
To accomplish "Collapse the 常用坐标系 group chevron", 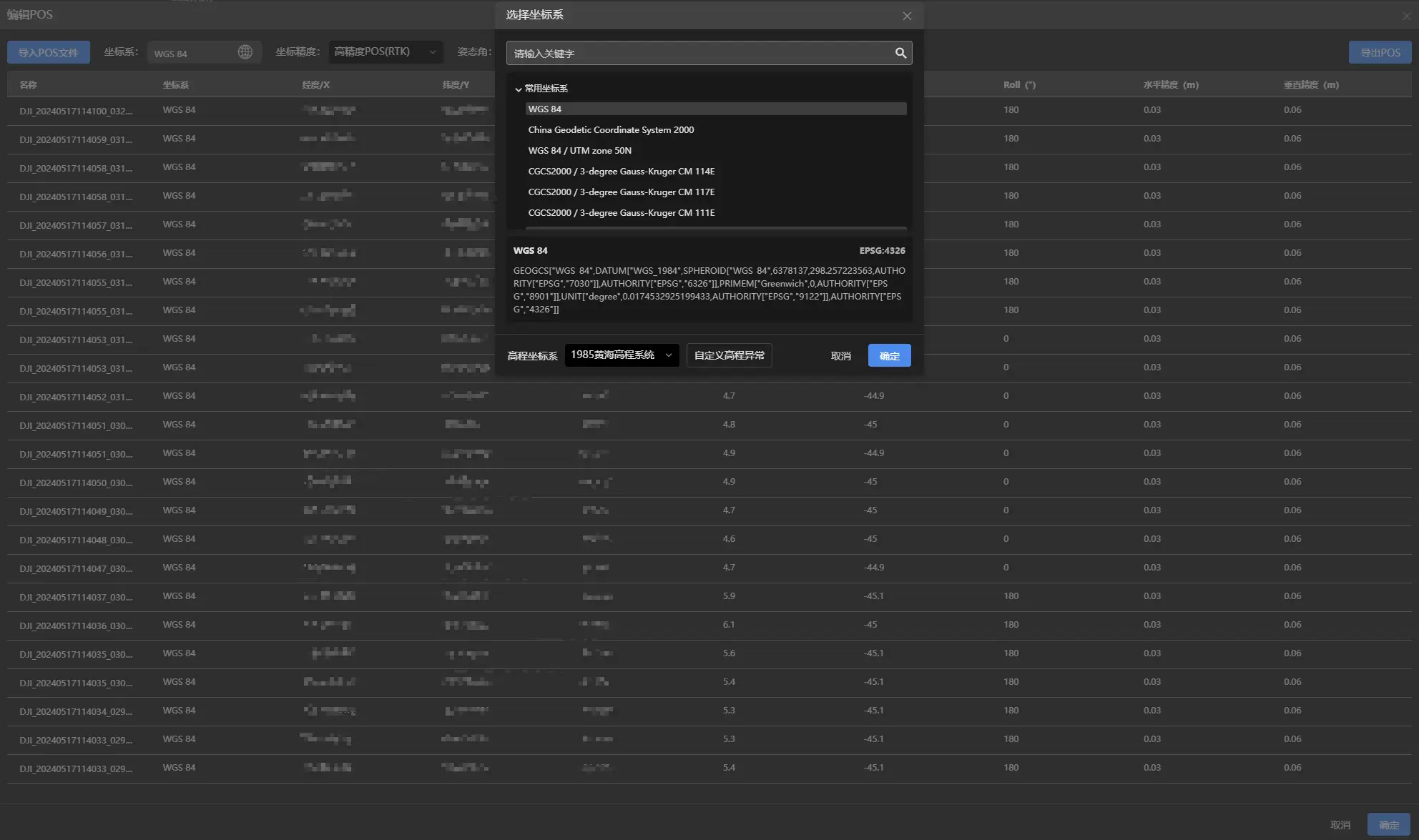I will click(519, 89).
